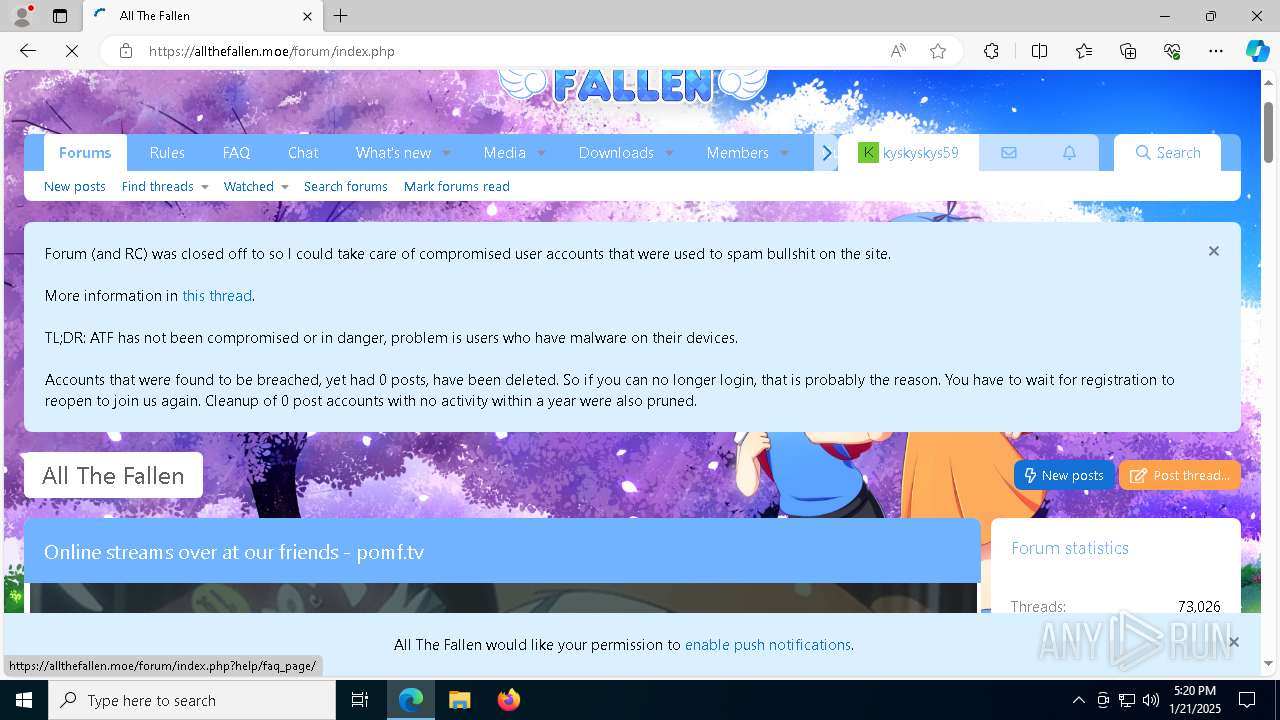This screenshot has width=1280, height=720.
Task: Show more navigation items chevron
Action: [x=826, y=153]
